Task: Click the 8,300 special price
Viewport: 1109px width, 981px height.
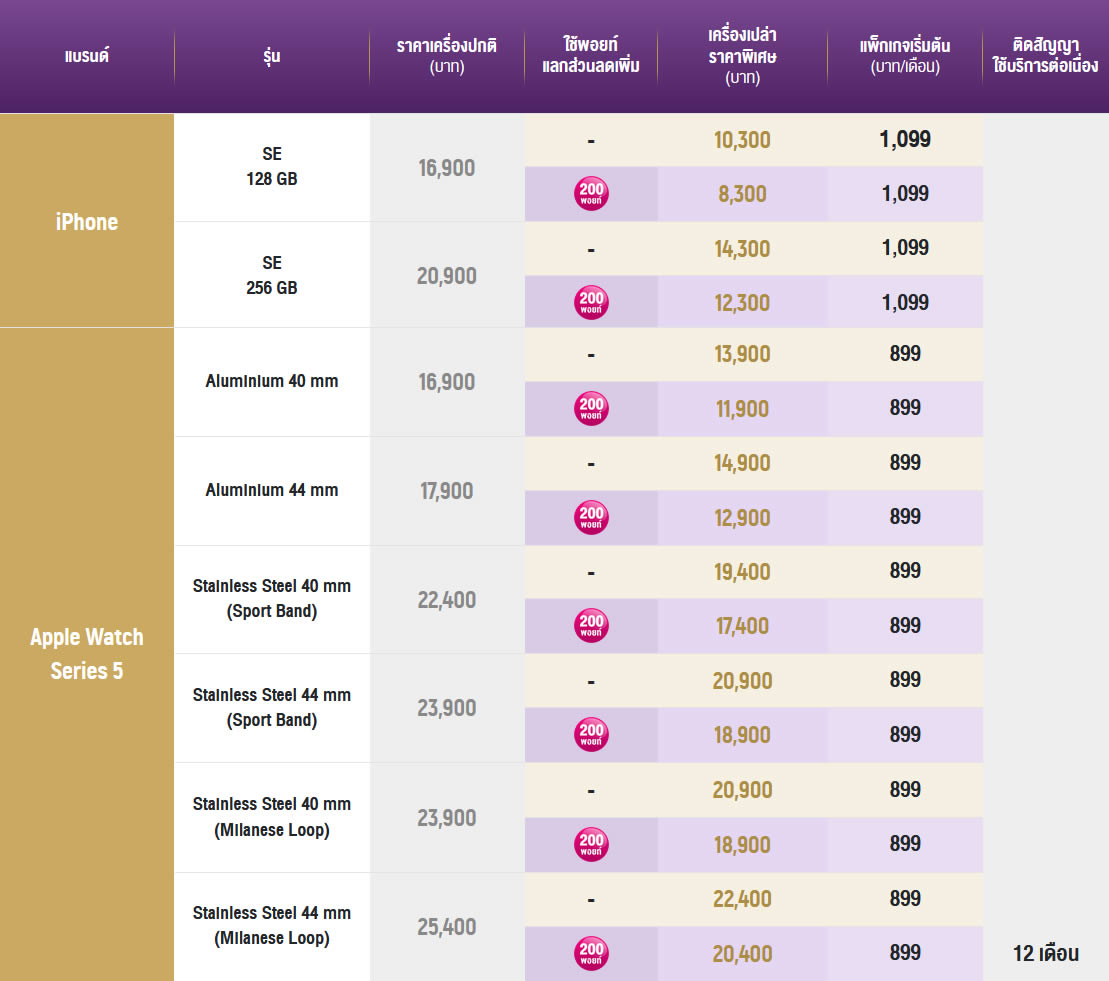Action: pos(742,194)
